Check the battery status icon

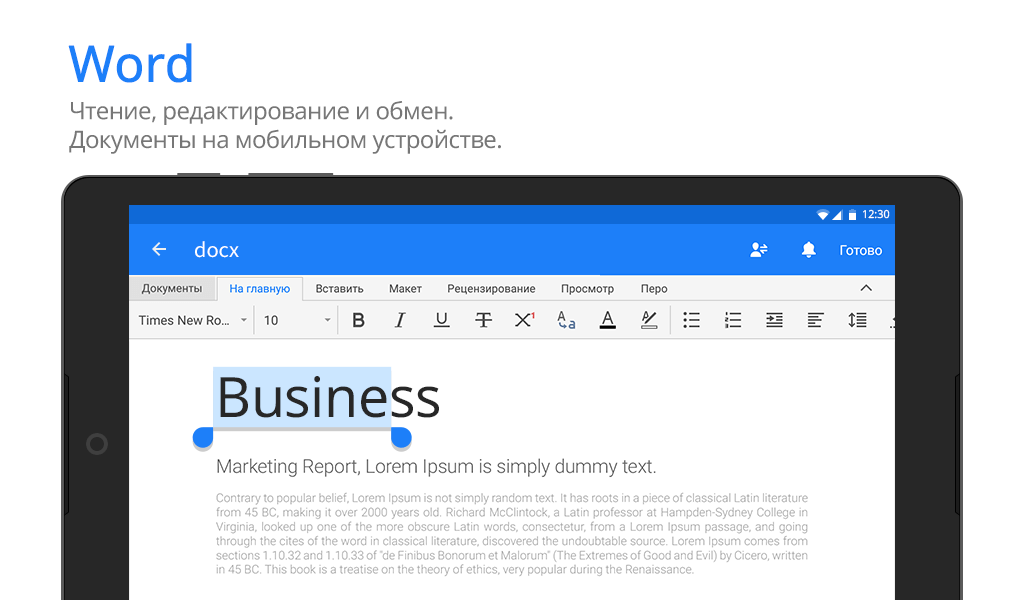click(852, 215)
